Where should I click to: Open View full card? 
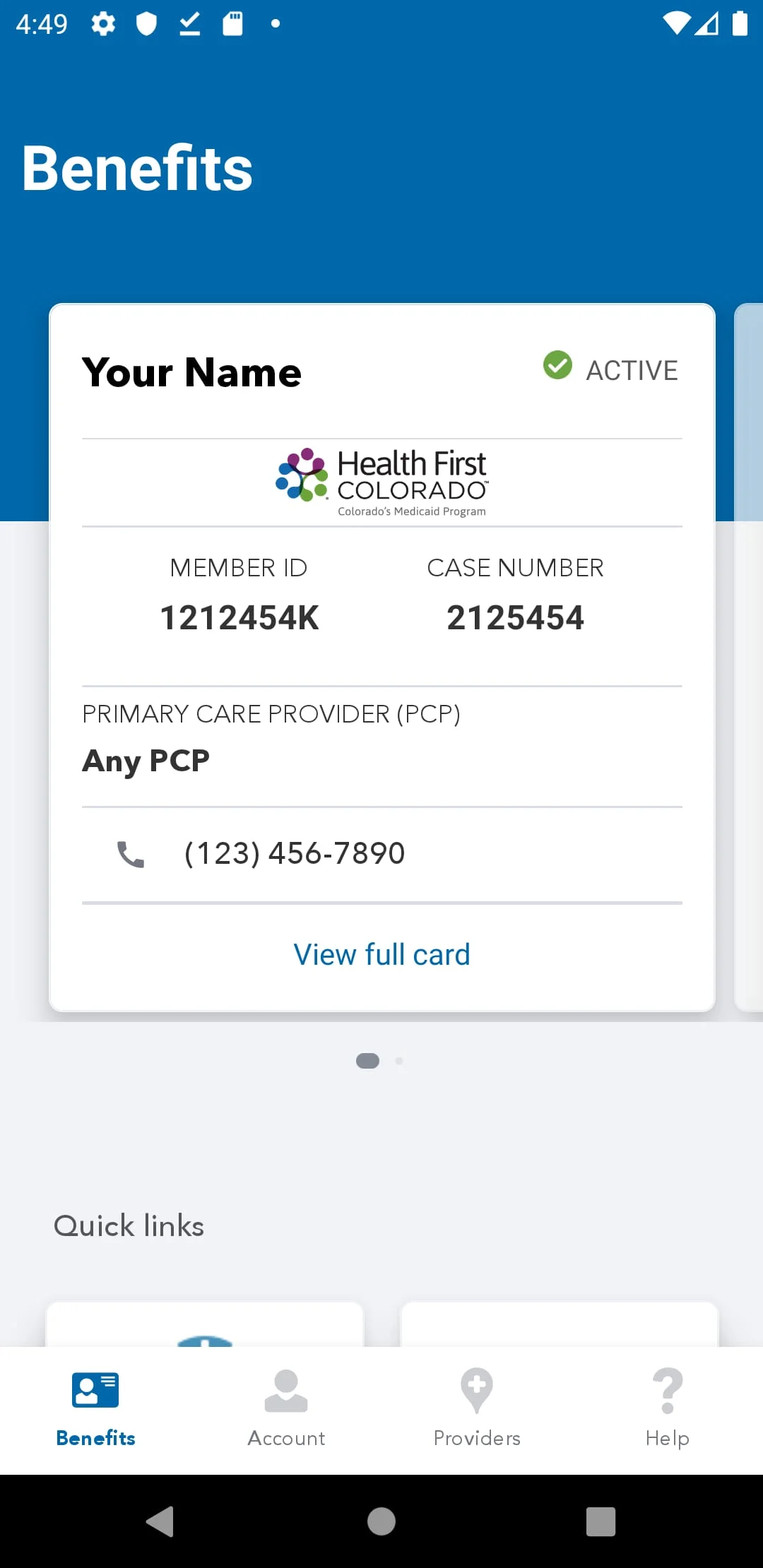381,954
